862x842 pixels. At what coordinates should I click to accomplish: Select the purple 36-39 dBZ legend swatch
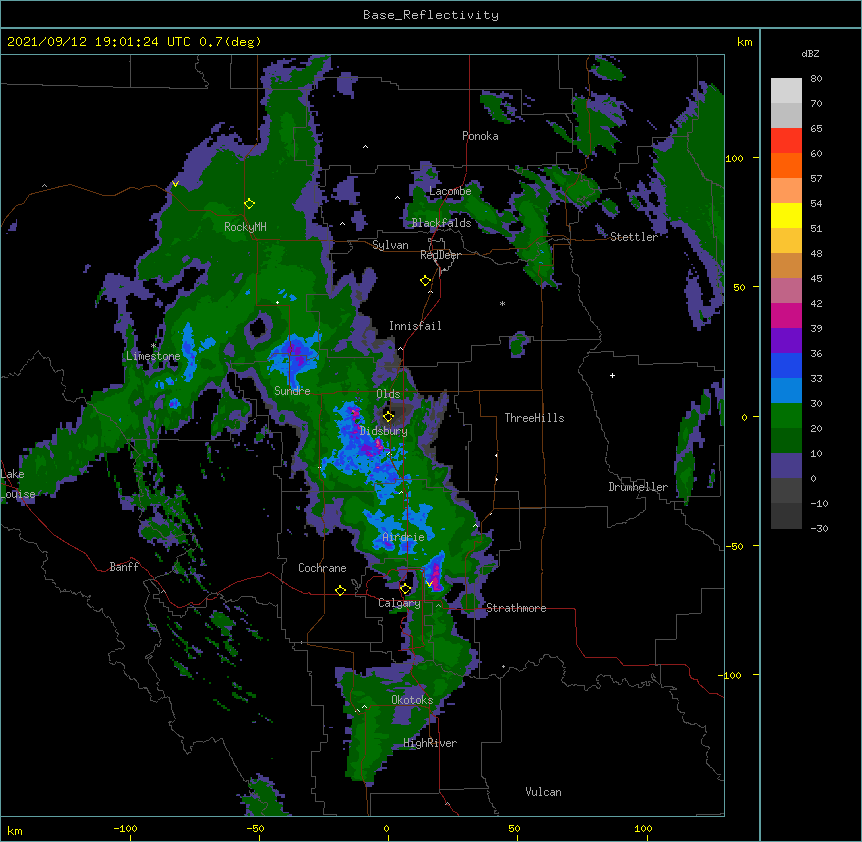tap(786, 341)
